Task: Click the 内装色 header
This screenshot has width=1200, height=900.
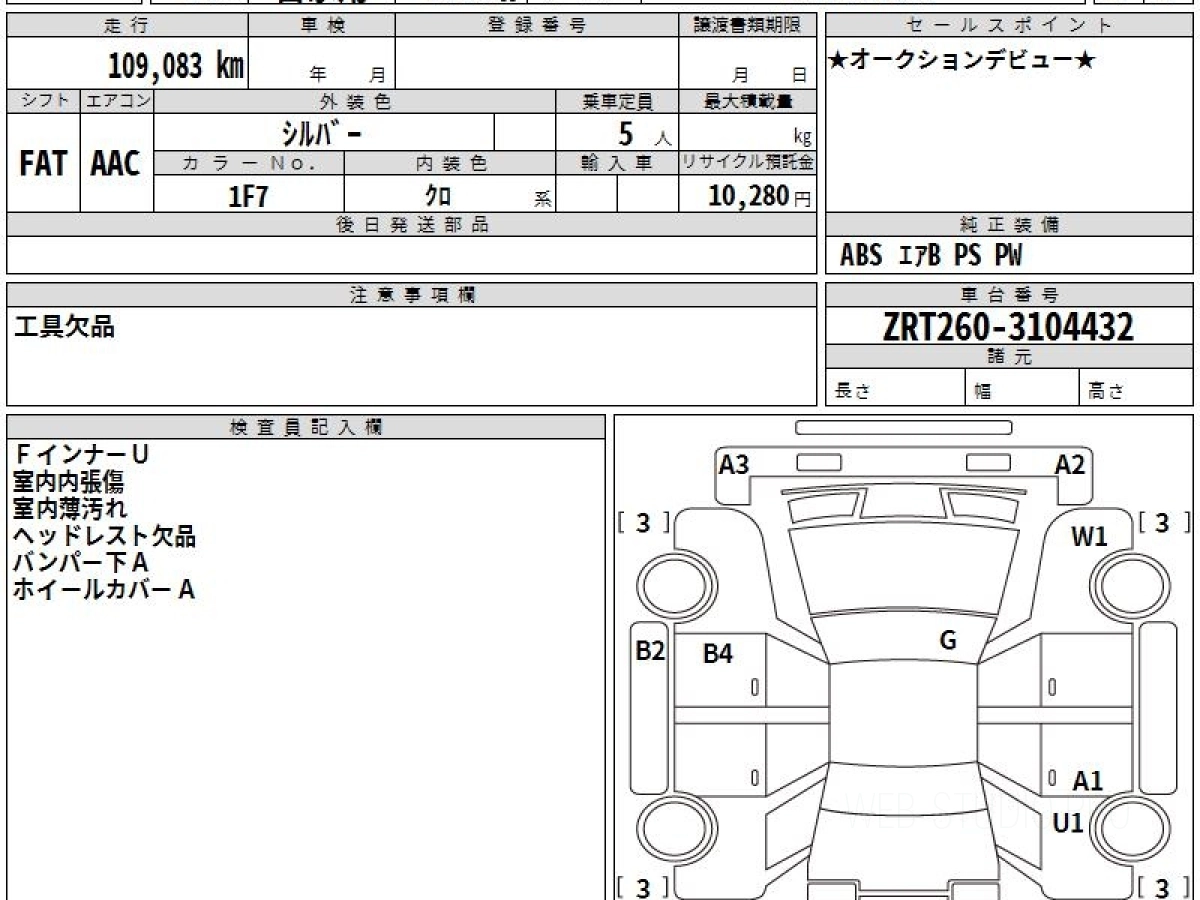Action: [450, 163]
